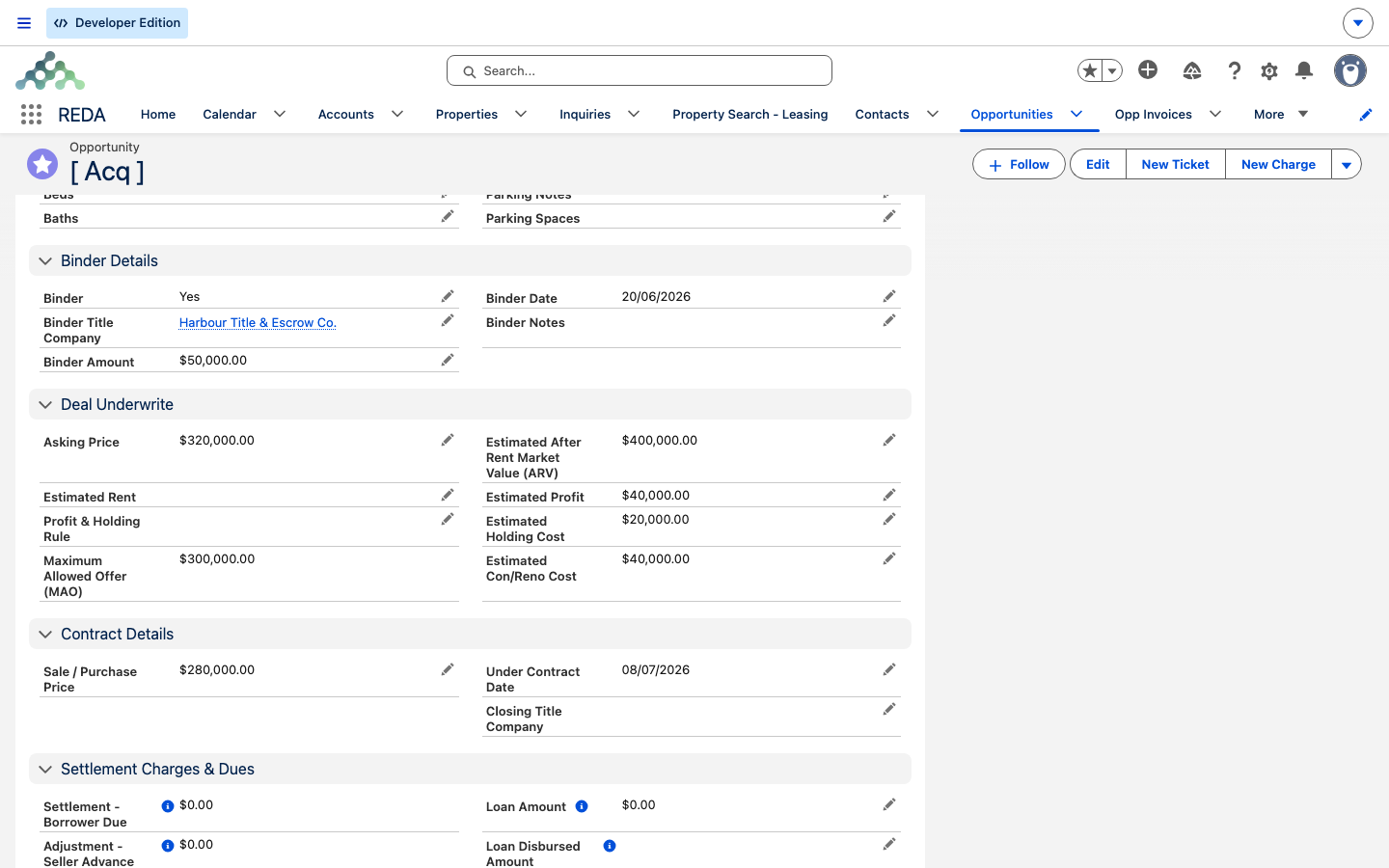Open the Trailhead guidance icon
Viewport: 1389px width, 868px height.
point(1192,70)
